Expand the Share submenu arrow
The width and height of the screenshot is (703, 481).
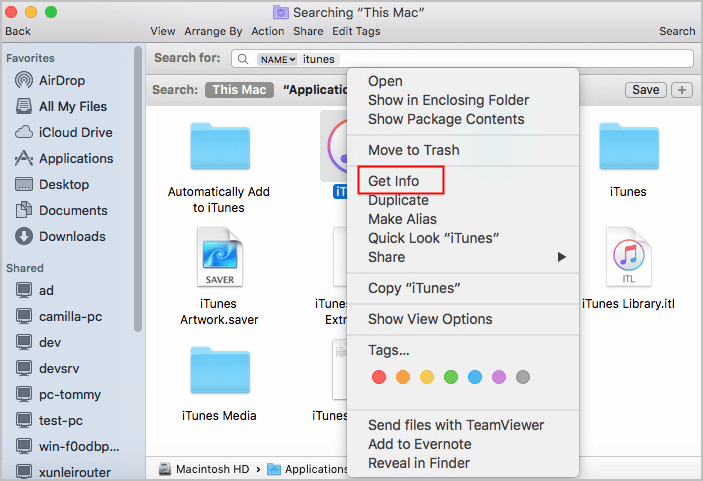[x=561, y=257]
